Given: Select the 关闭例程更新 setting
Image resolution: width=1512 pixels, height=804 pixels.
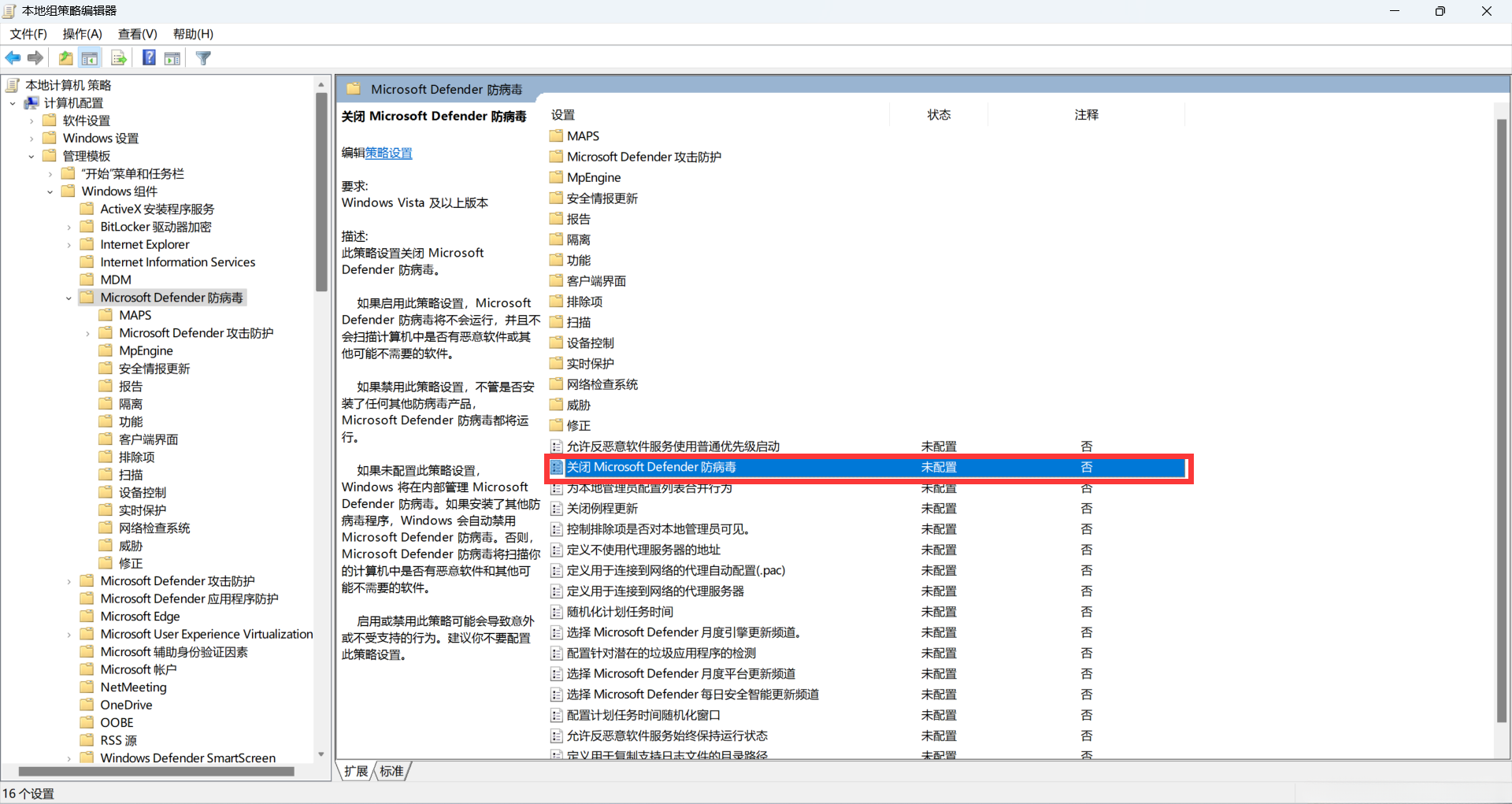Looking at the screenshot, I should pyautogui.click(x=603, y=508).
